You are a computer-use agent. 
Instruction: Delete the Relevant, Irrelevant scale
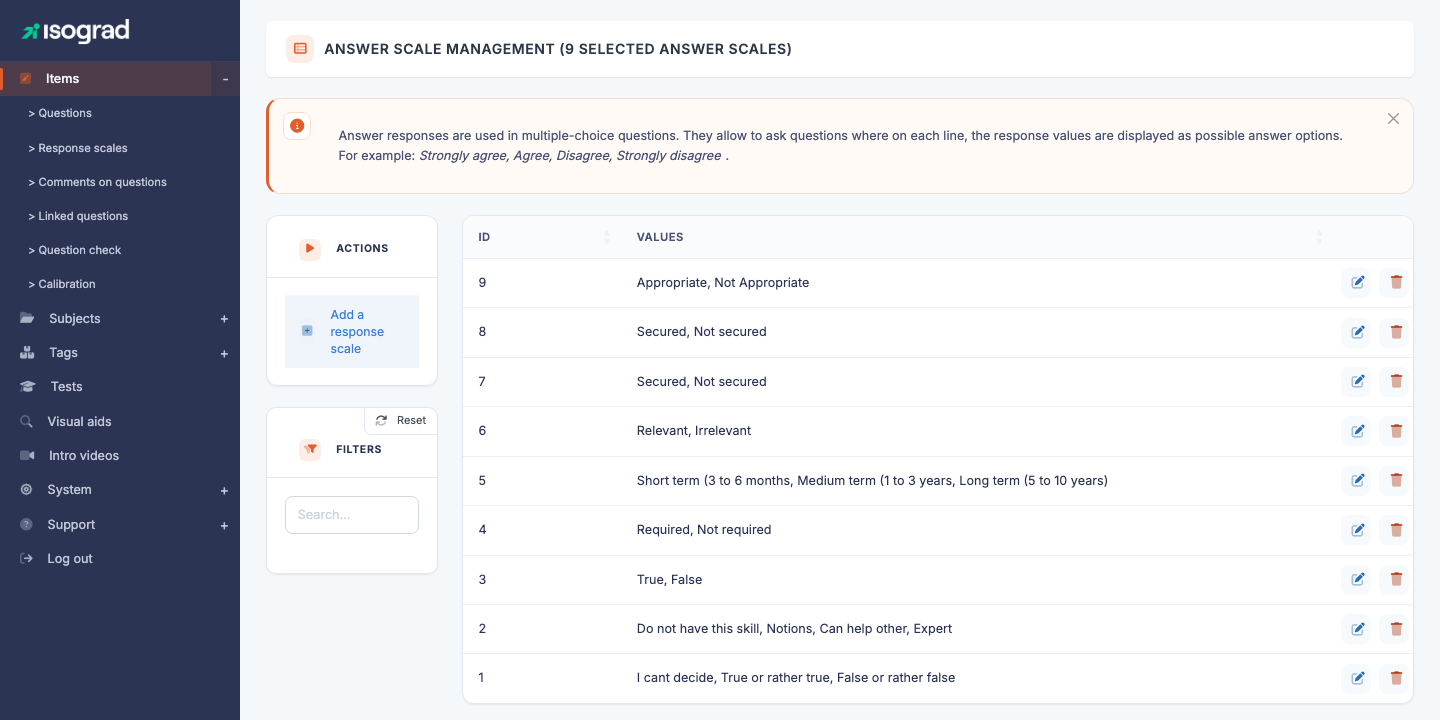click(1395, 431)
